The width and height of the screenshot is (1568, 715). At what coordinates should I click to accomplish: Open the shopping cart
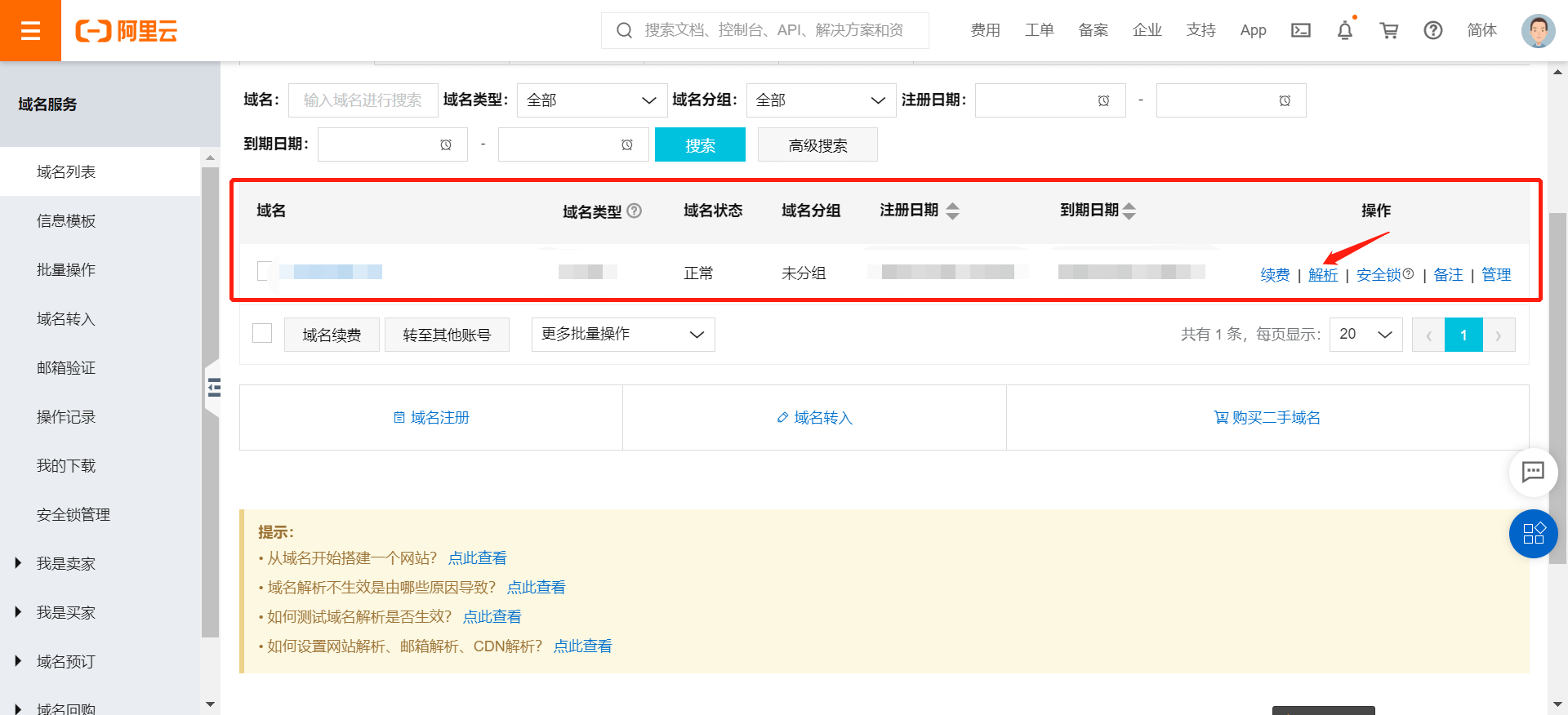1388,30
